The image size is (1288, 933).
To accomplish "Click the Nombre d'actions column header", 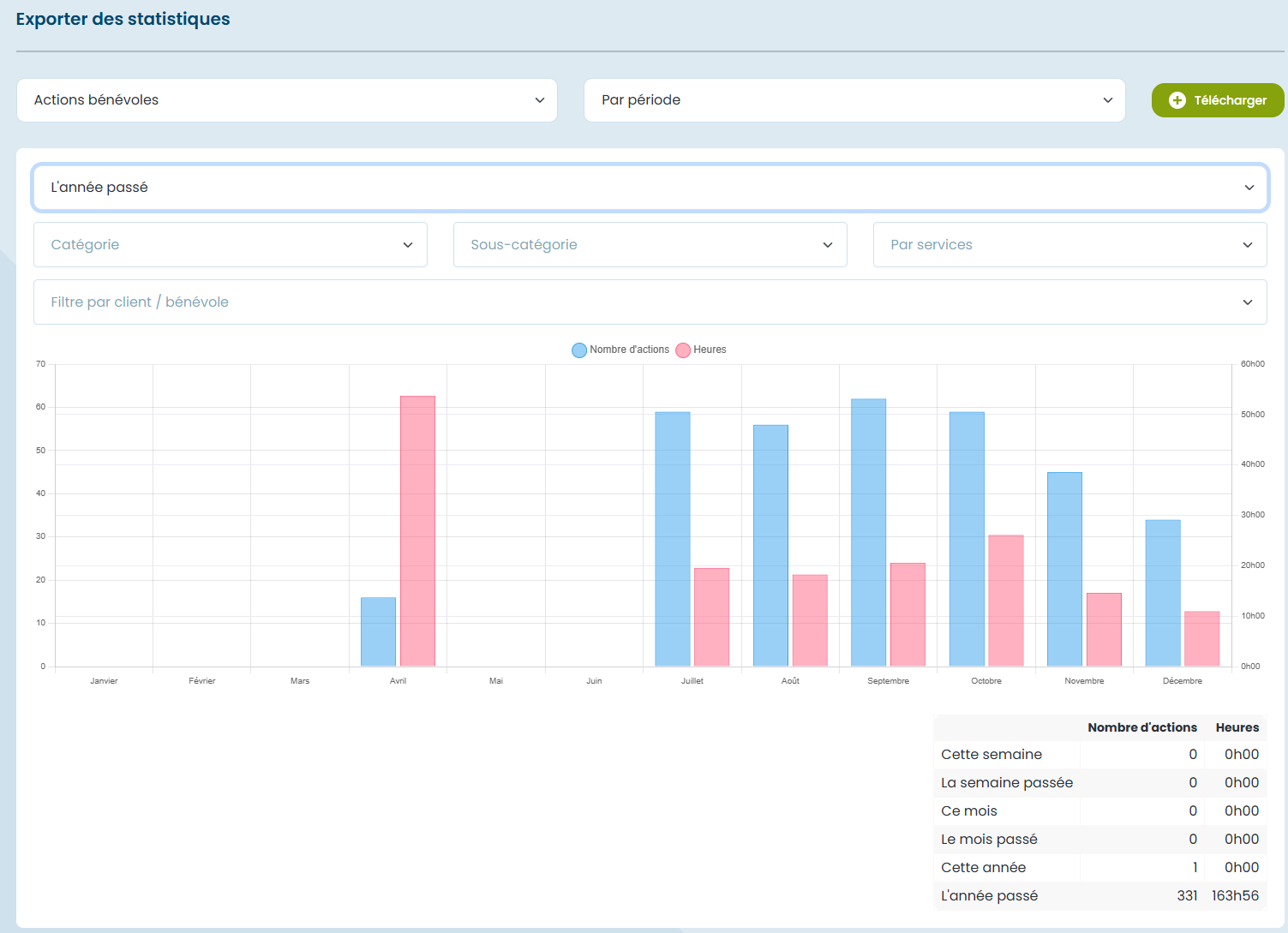I will (x=1141, y=727).
